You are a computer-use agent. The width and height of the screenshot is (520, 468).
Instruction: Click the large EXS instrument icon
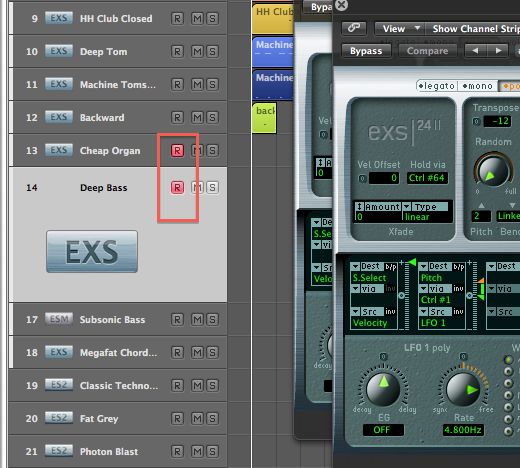(92, 252)
